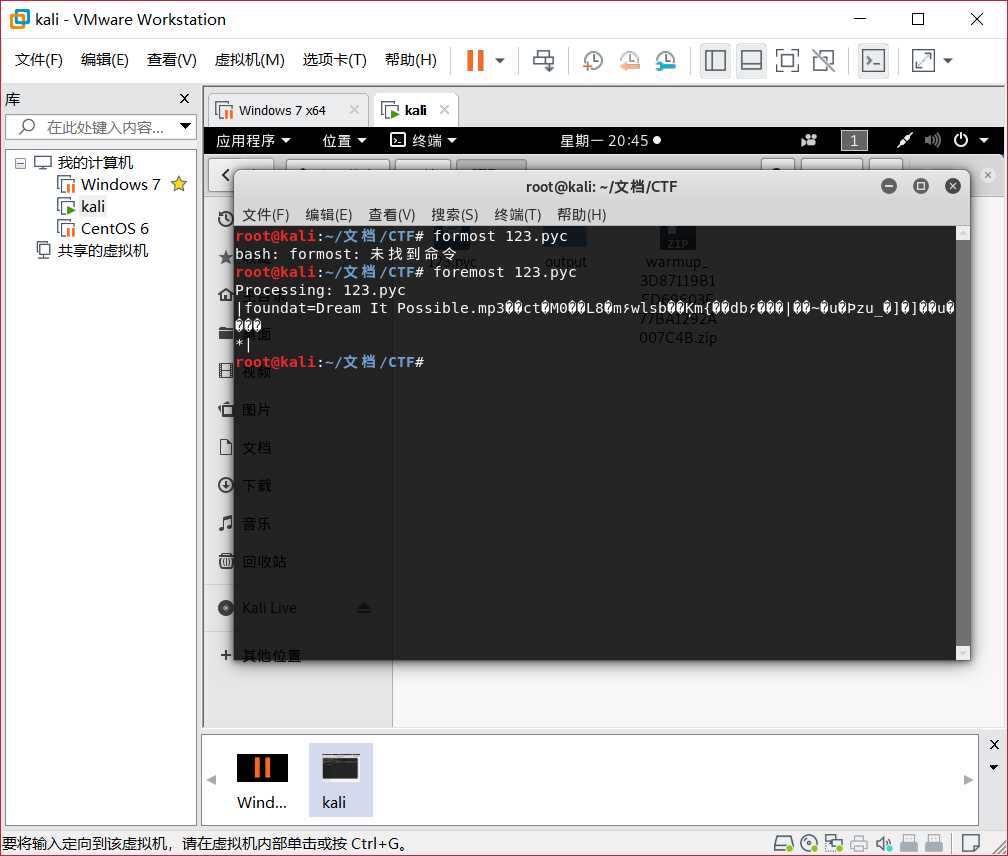This screenshot has width=1008, height=856.
Task: Close the thumbnail bar
Action: point(994,744)
